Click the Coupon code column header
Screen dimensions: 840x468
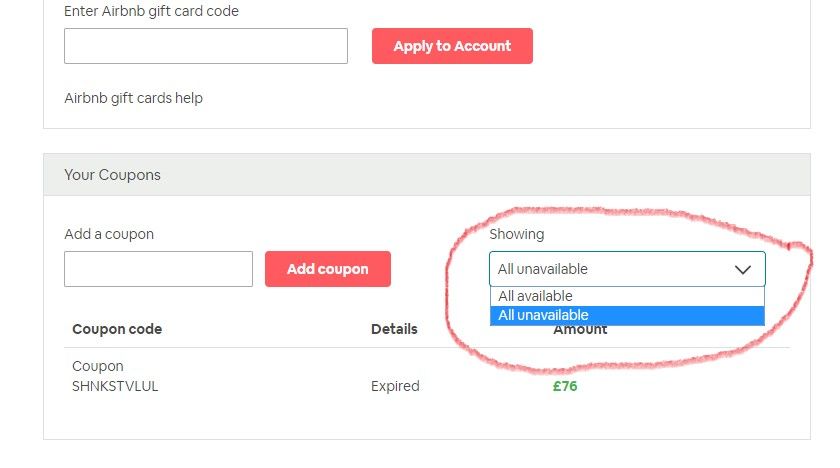[117, 329]
